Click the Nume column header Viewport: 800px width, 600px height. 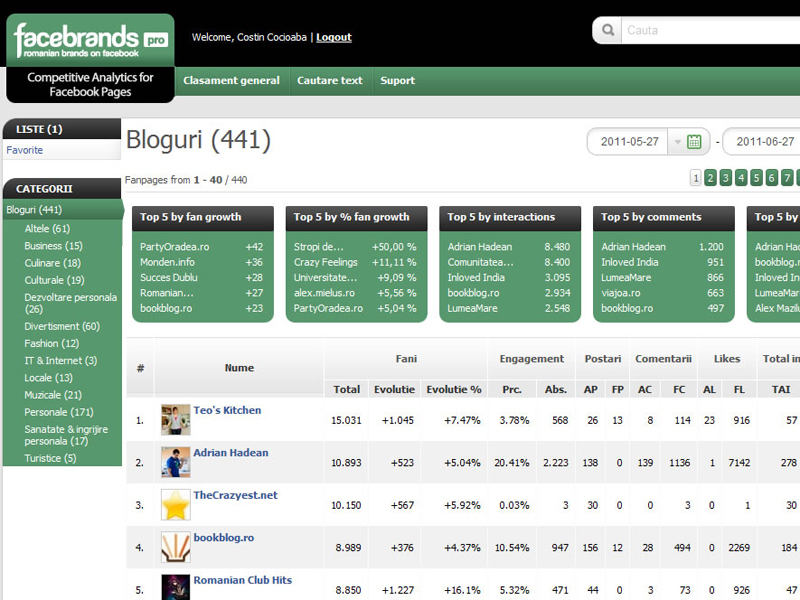pyautogui.click(x=239, y=368)
